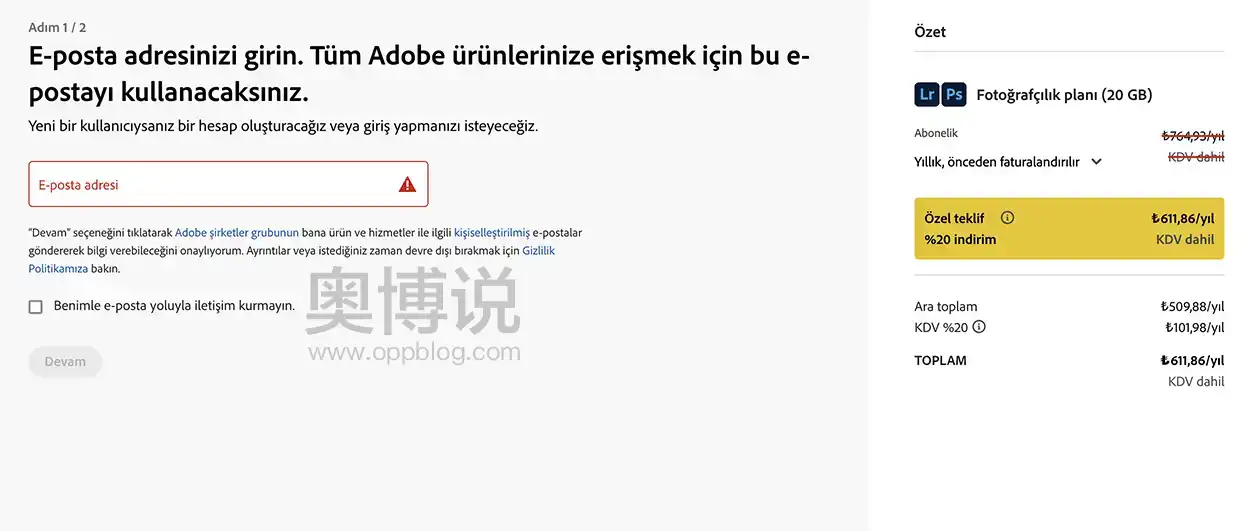Click the Devam button

pyautogui.click(x=65, y=361)
